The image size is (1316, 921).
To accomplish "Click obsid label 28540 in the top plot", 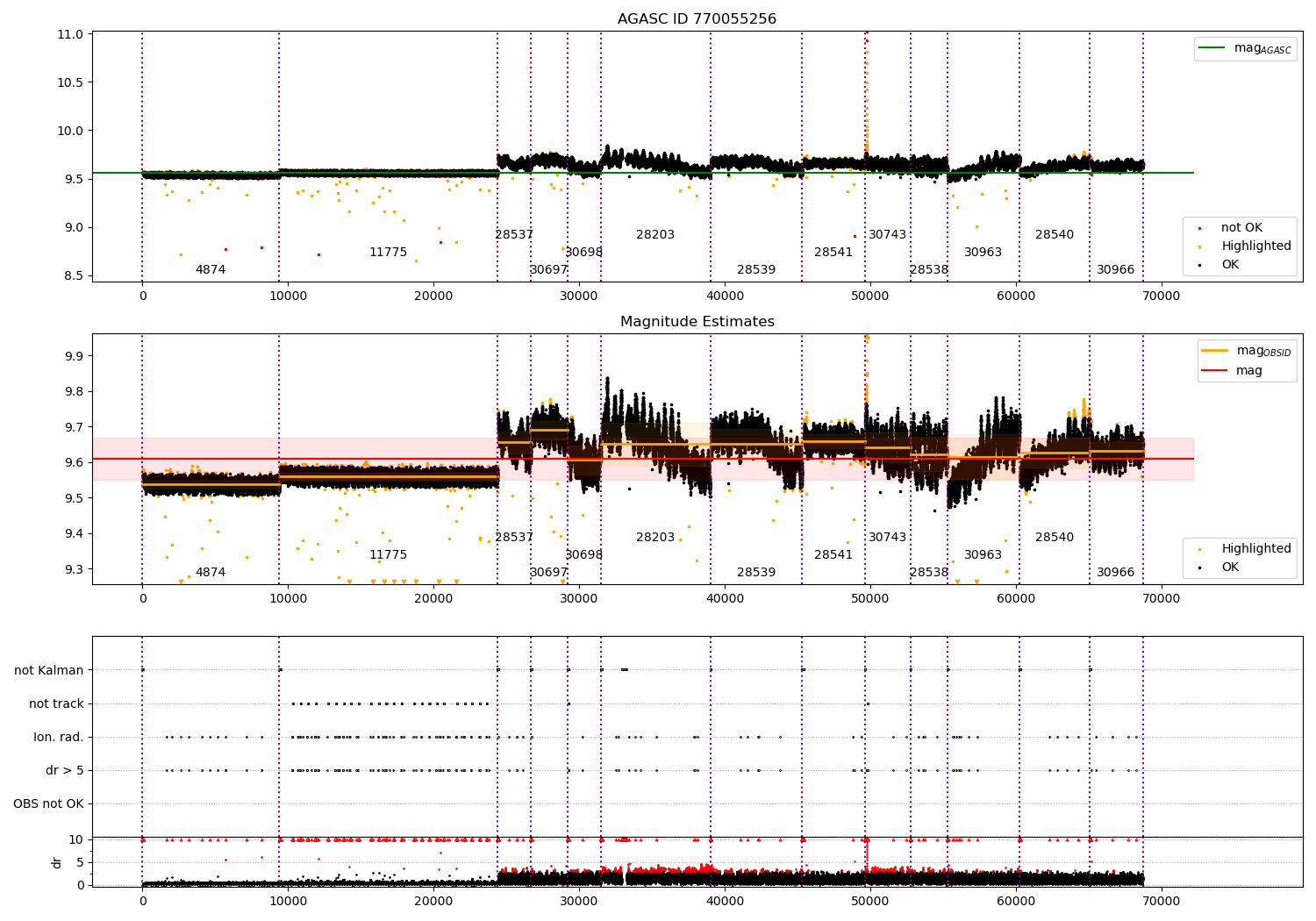I will point(1055,235).
